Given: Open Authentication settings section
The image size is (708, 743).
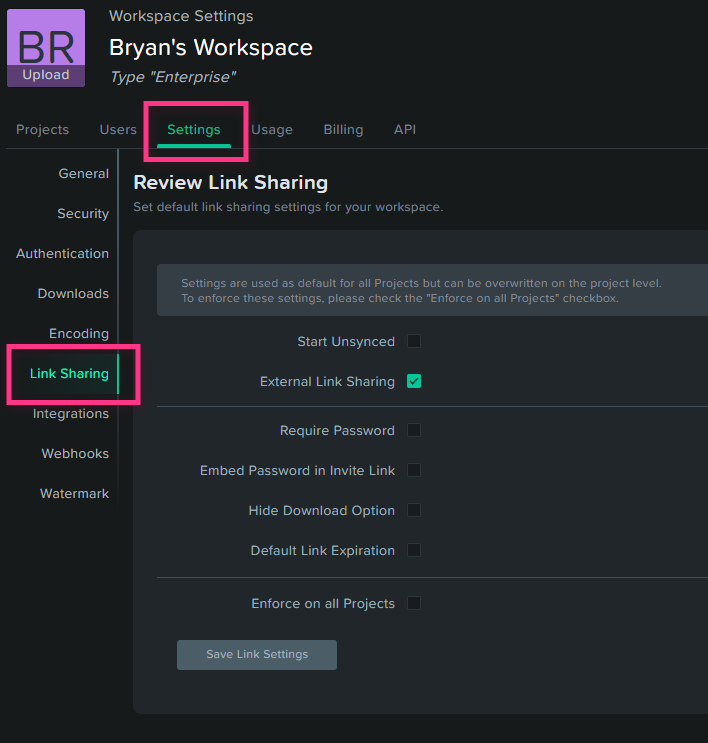Looking at the screenshot, I should (x=63, y=254).
